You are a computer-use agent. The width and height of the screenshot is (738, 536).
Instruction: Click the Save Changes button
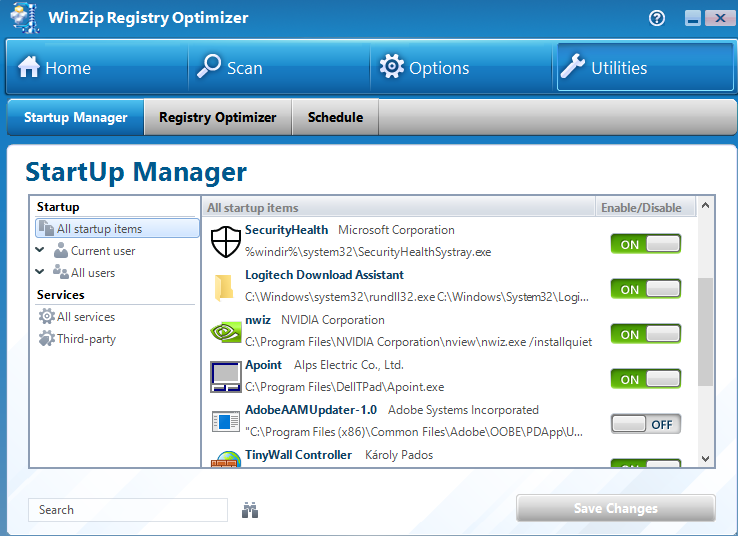(616, 508)
